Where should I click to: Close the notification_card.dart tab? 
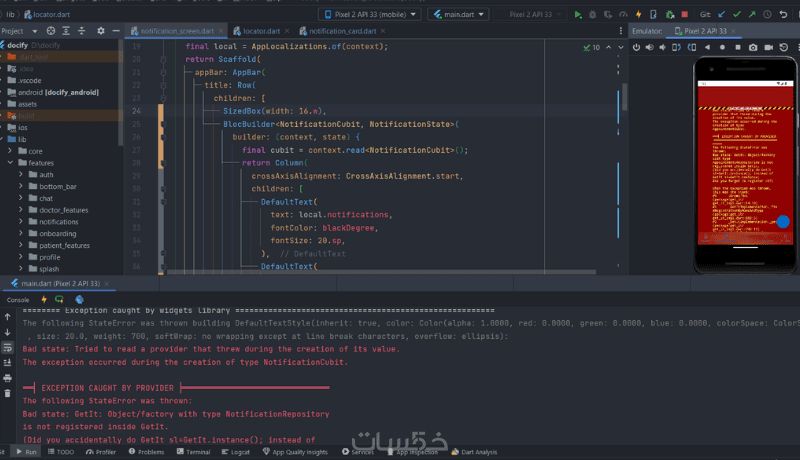[x=383, y=31]
